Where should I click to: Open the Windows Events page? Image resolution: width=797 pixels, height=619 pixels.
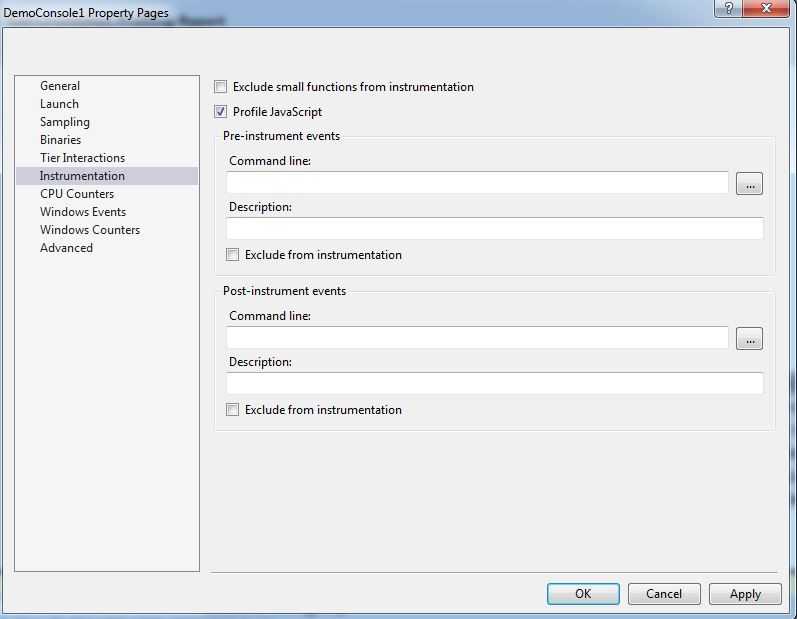click(83, 212)
